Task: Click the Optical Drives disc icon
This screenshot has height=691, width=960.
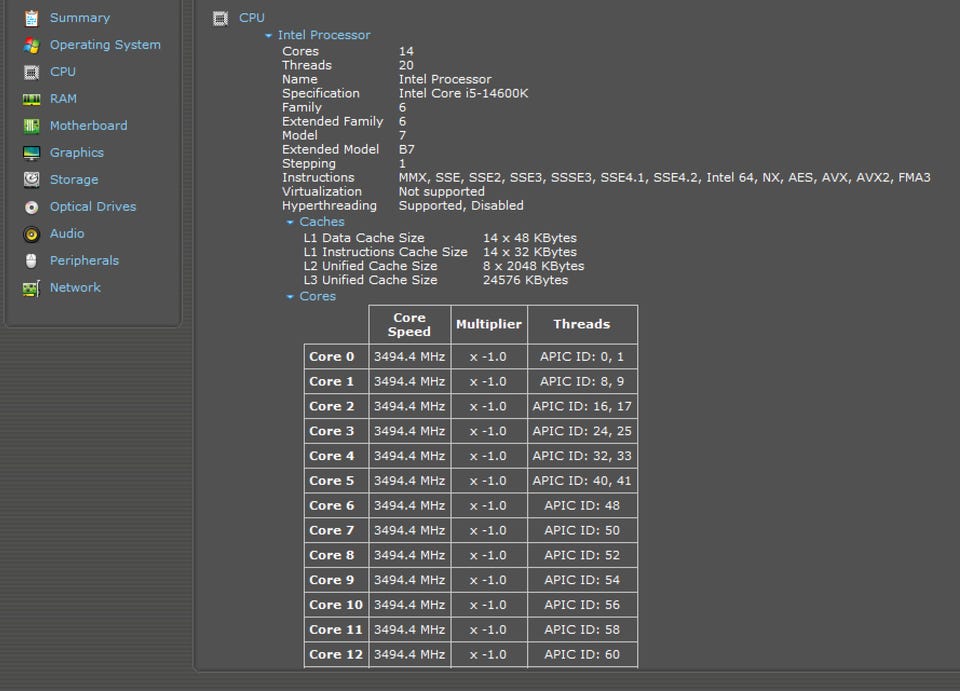Action: [x=32, y=207]
